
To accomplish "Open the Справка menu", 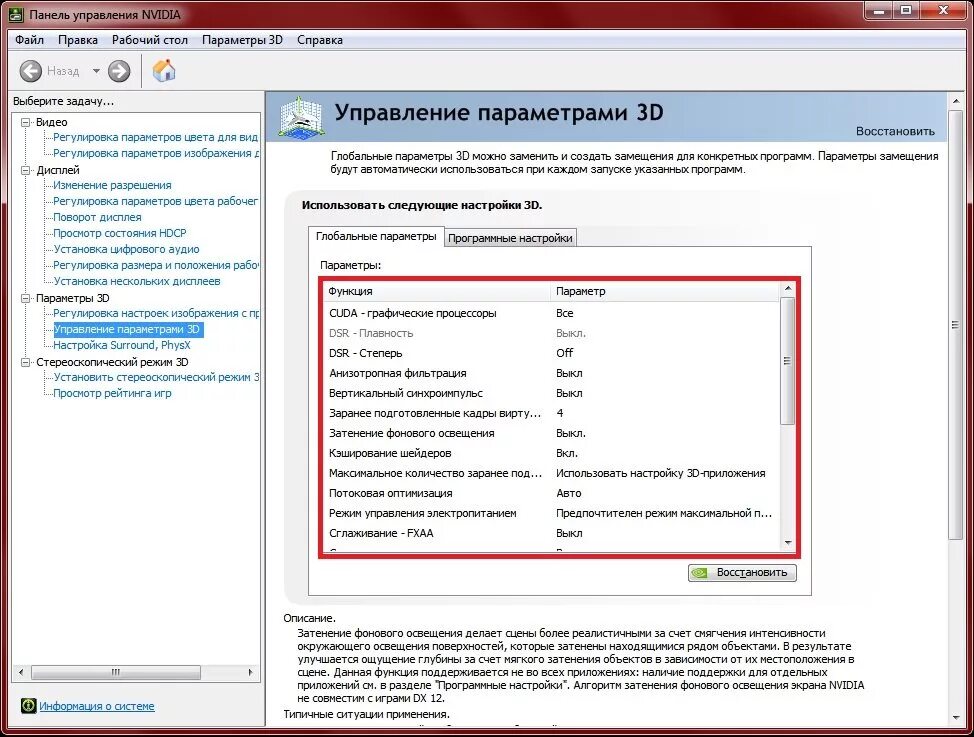I will (x=320, y=40).
